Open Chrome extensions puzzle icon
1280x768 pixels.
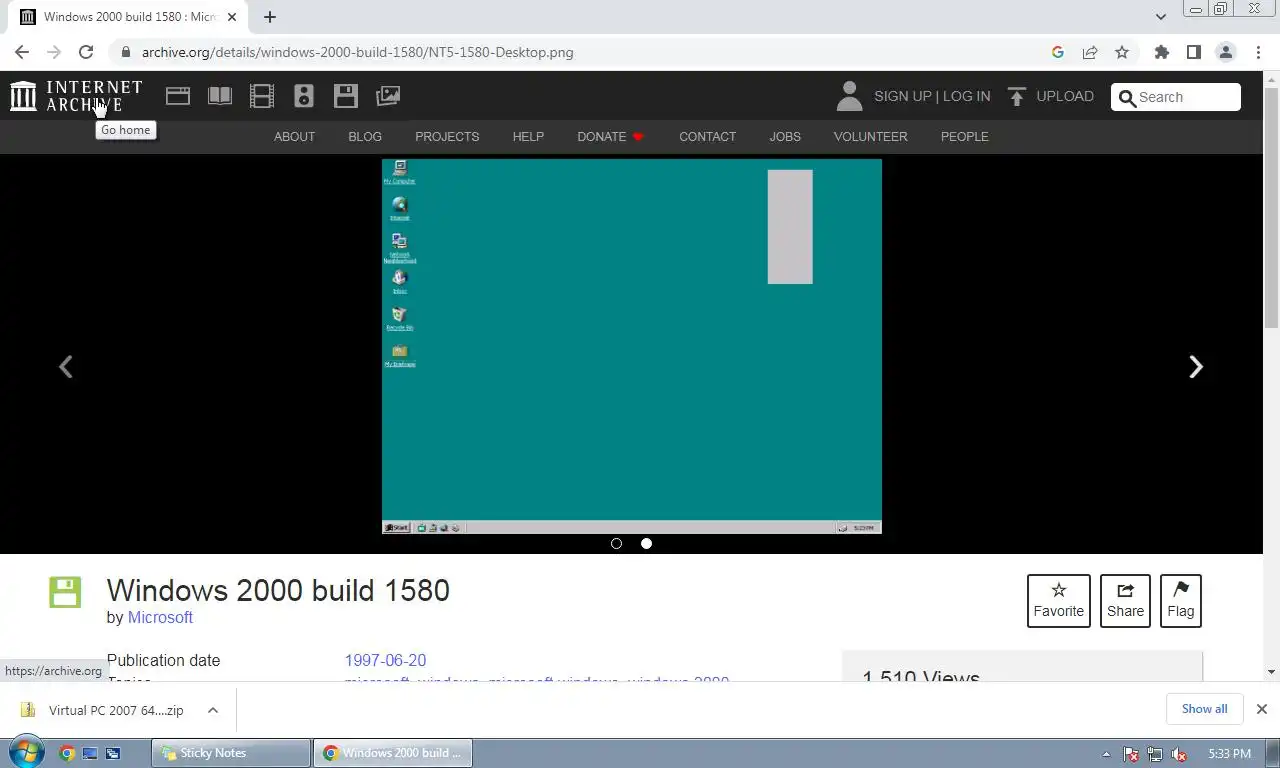click(x=1161, y=52)
